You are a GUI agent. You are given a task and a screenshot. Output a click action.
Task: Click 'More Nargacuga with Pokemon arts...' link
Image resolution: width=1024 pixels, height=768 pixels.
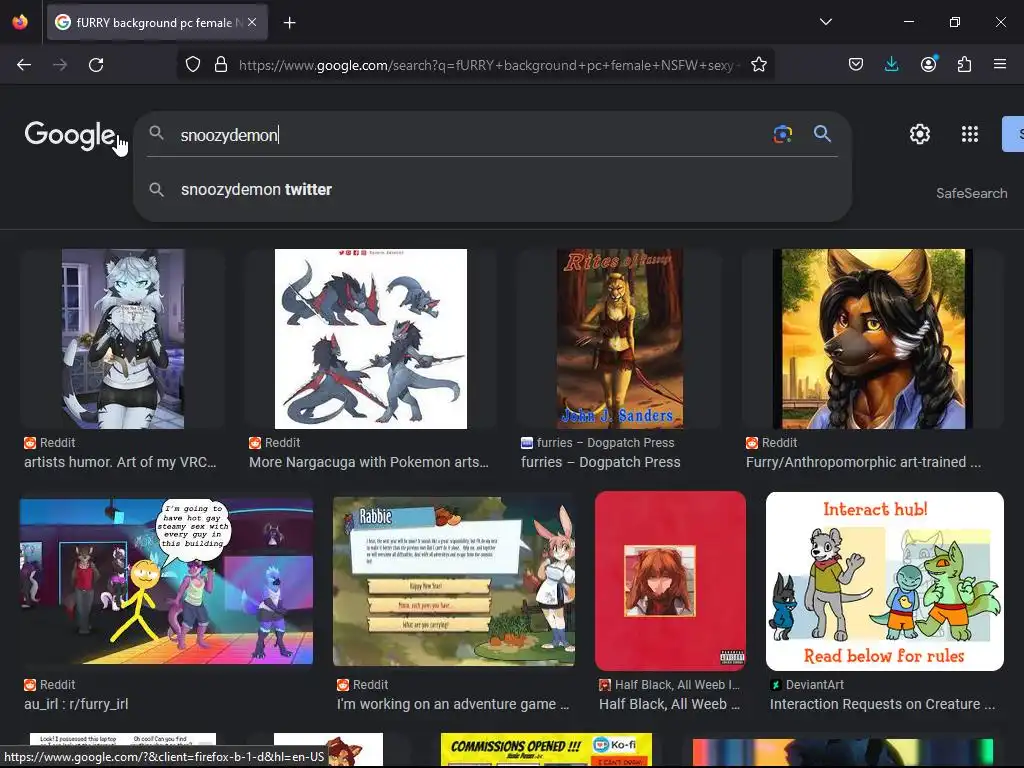pos(368,462)
